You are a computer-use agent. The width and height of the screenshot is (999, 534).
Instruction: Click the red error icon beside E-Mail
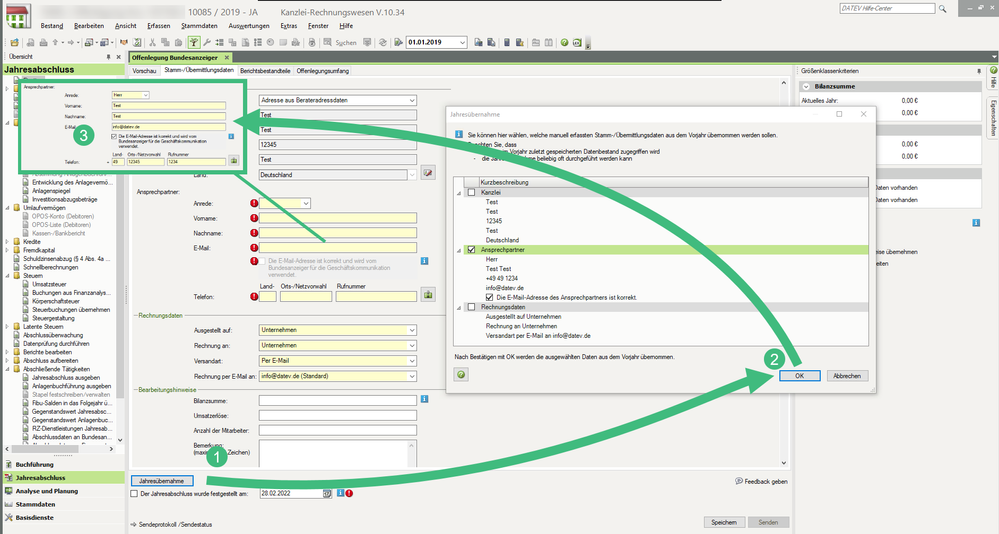tap(254, 248)
